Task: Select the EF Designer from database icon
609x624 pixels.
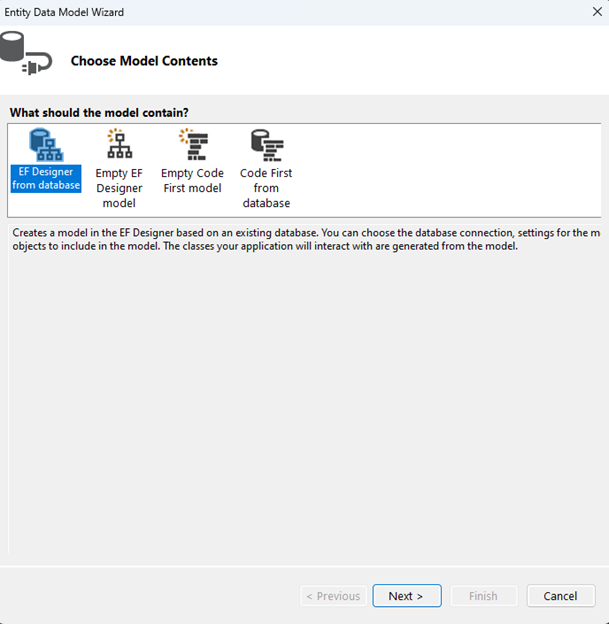Action: 46,145
